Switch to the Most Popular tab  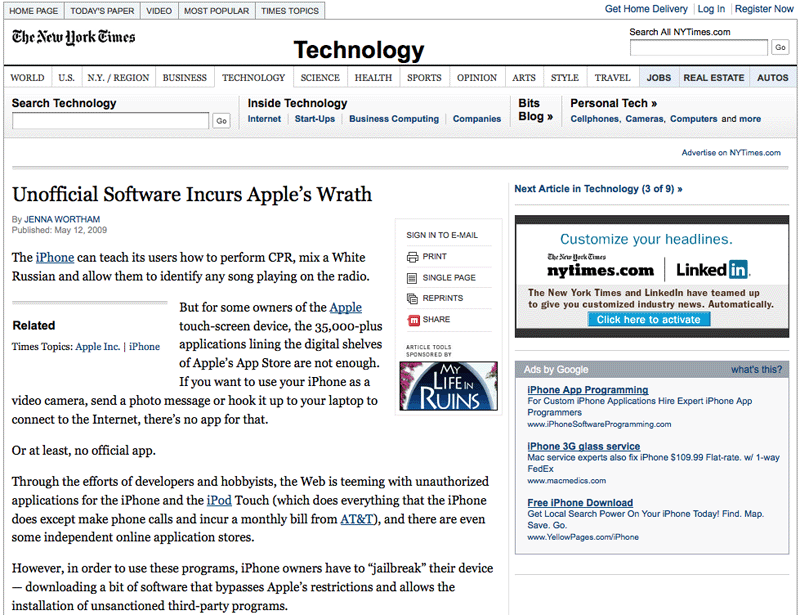(216, 11)
